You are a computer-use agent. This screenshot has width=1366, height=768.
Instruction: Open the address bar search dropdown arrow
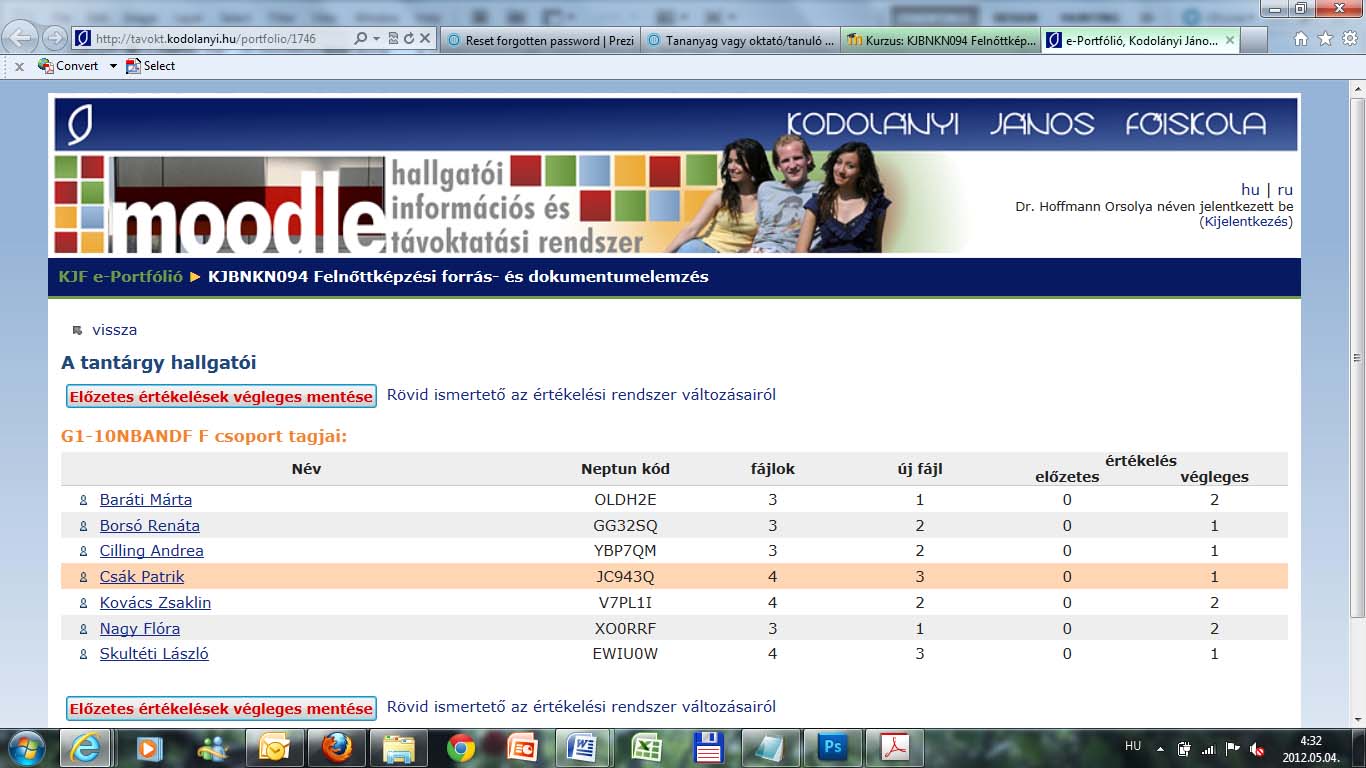[376, 39]
